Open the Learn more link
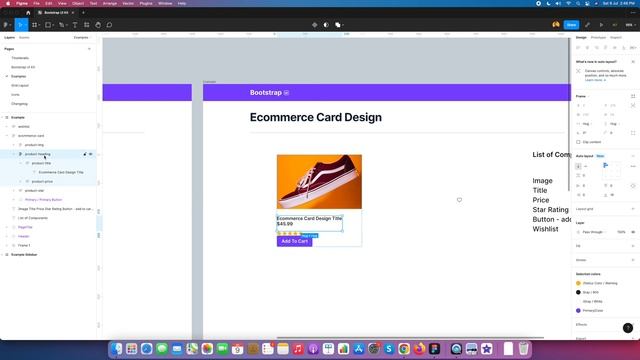Screen dimensions: 640x360 (594, 80)
